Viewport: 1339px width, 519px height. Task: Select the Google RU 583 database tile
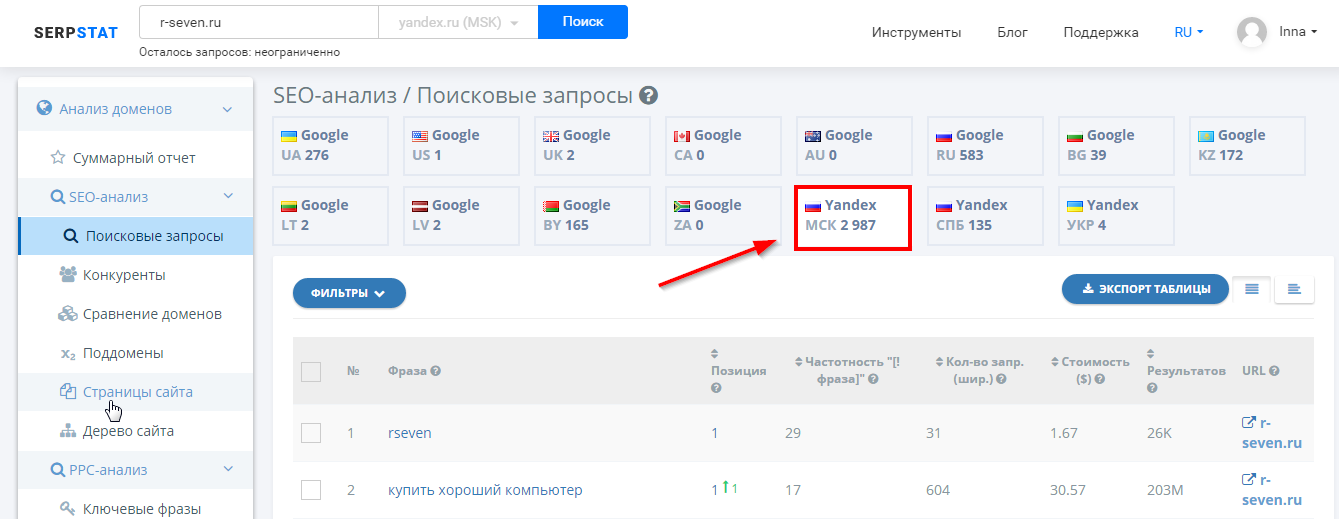click(985, 145)
